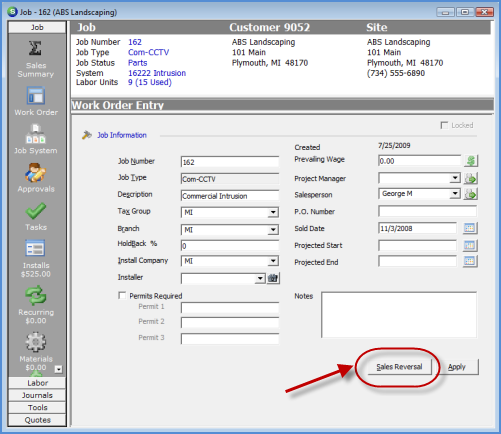This screenshot has height=434, width=501.
Task: Click into the Notes text area
Action: click(x=399, y=315)
